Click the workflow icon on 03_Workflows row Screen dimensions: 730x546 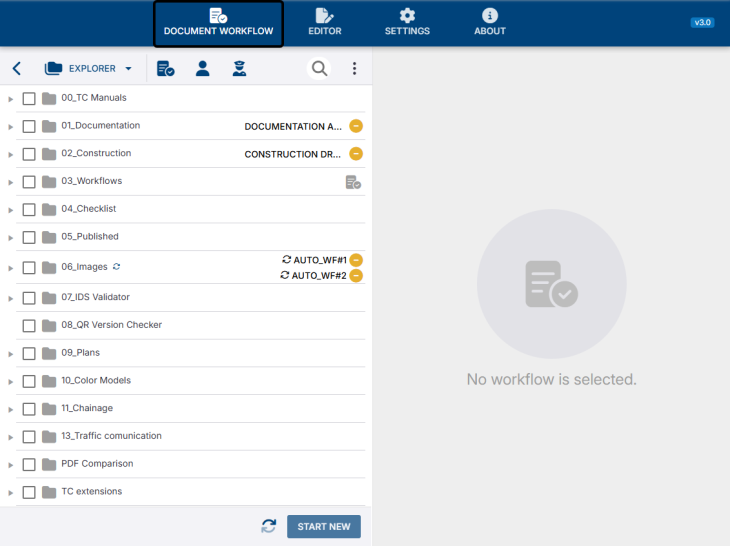[353, 182]
